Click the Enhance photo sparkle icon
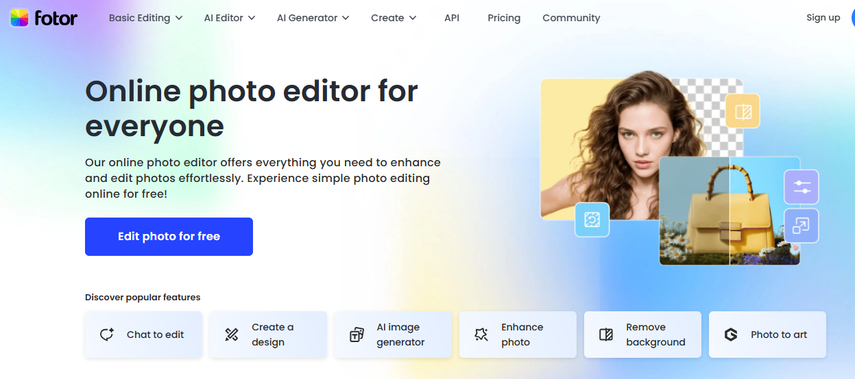Screen dimensions: 855x379 click(481, 334)
